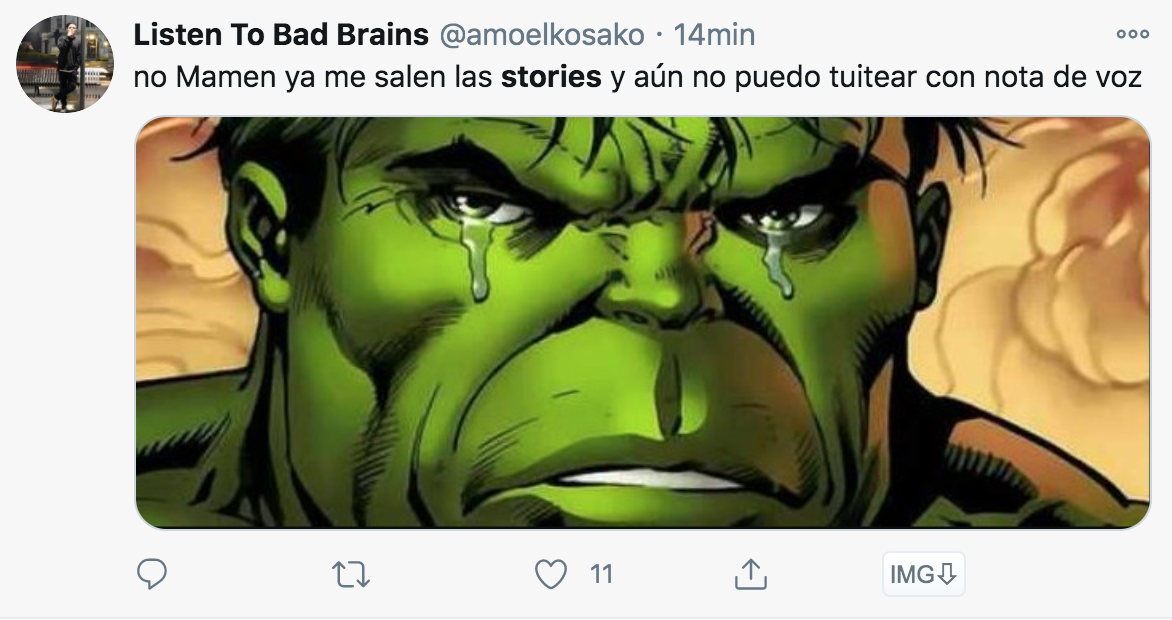Like the tweet with the heart icon

[x=551, y=574]
